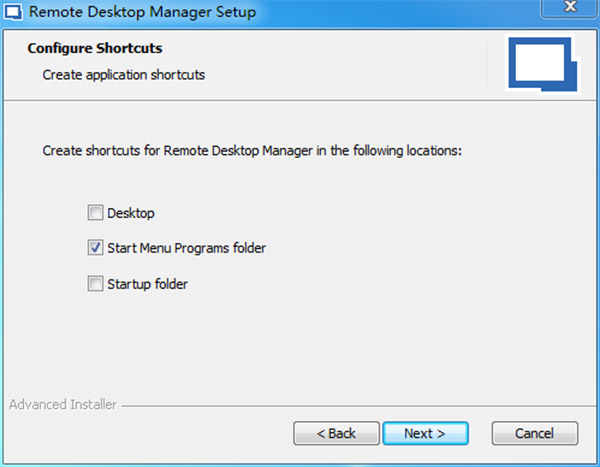Click the blue monitor logo in header

538,65
